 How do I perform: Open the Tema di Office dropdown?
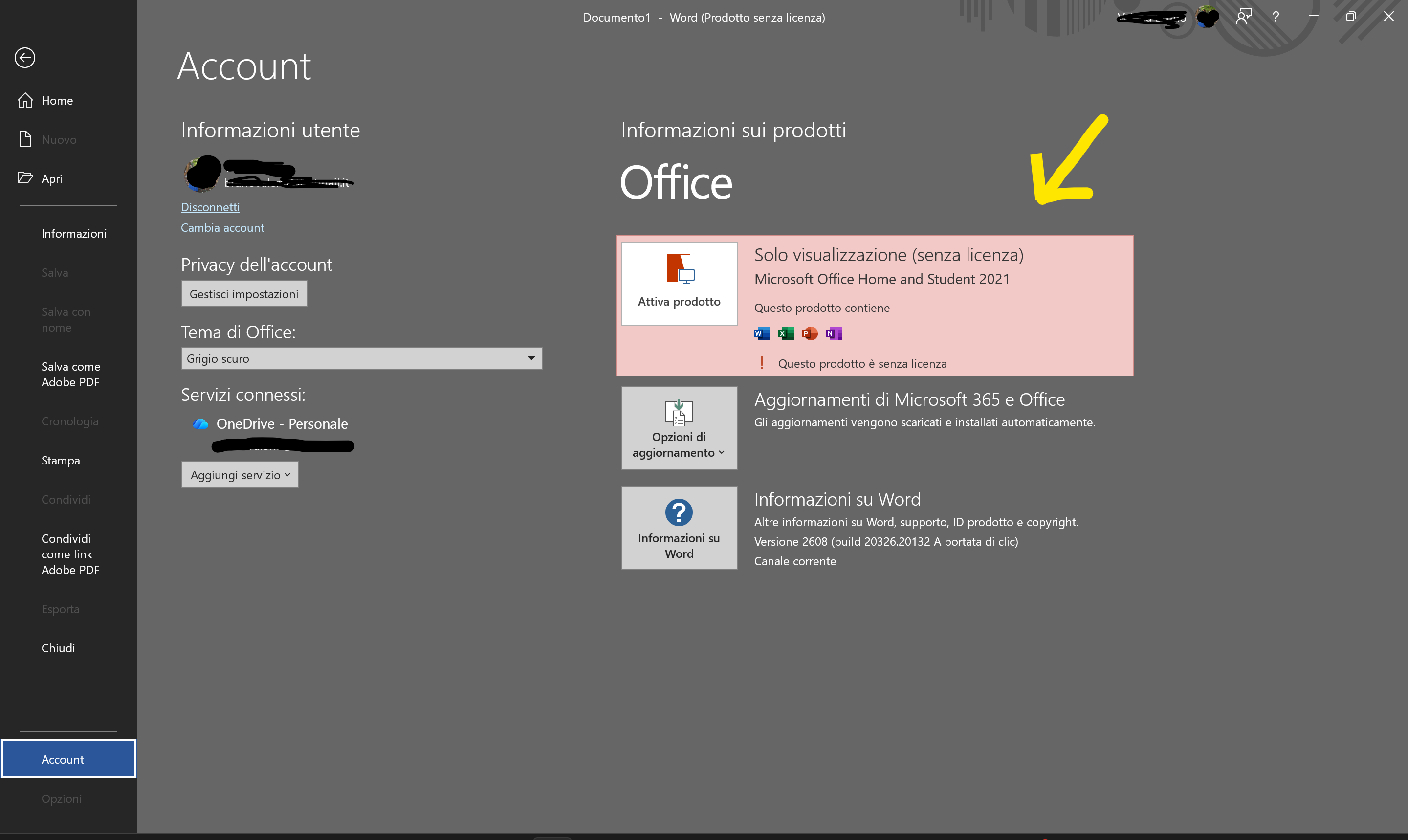pos(361,358)
